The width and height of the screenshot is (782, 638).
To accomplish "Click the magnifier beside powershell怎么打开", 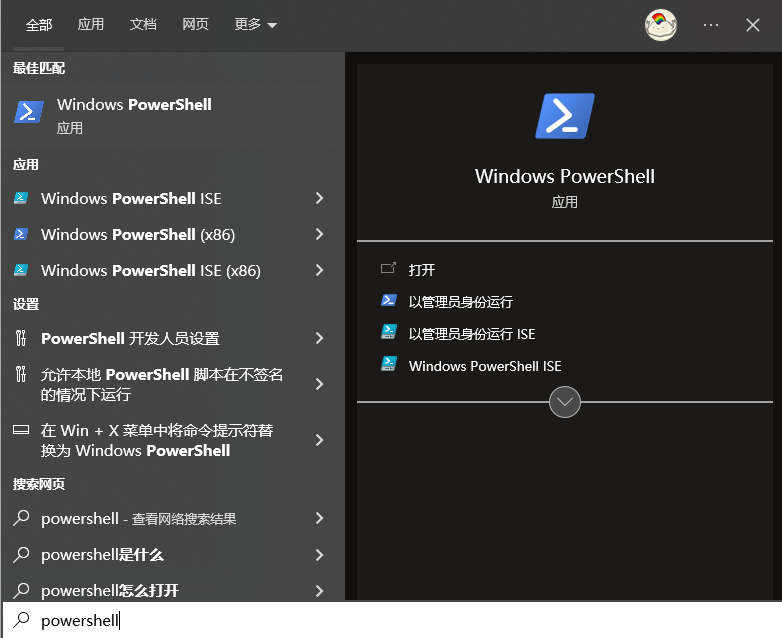I will tap(21, 590).
